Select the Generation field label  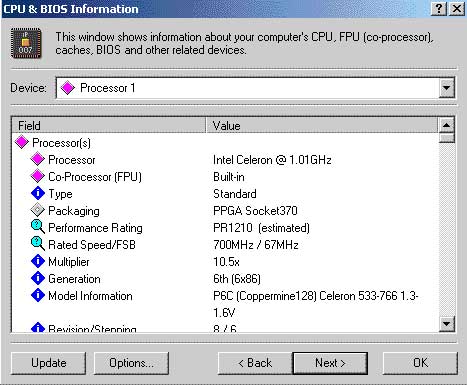74,279
